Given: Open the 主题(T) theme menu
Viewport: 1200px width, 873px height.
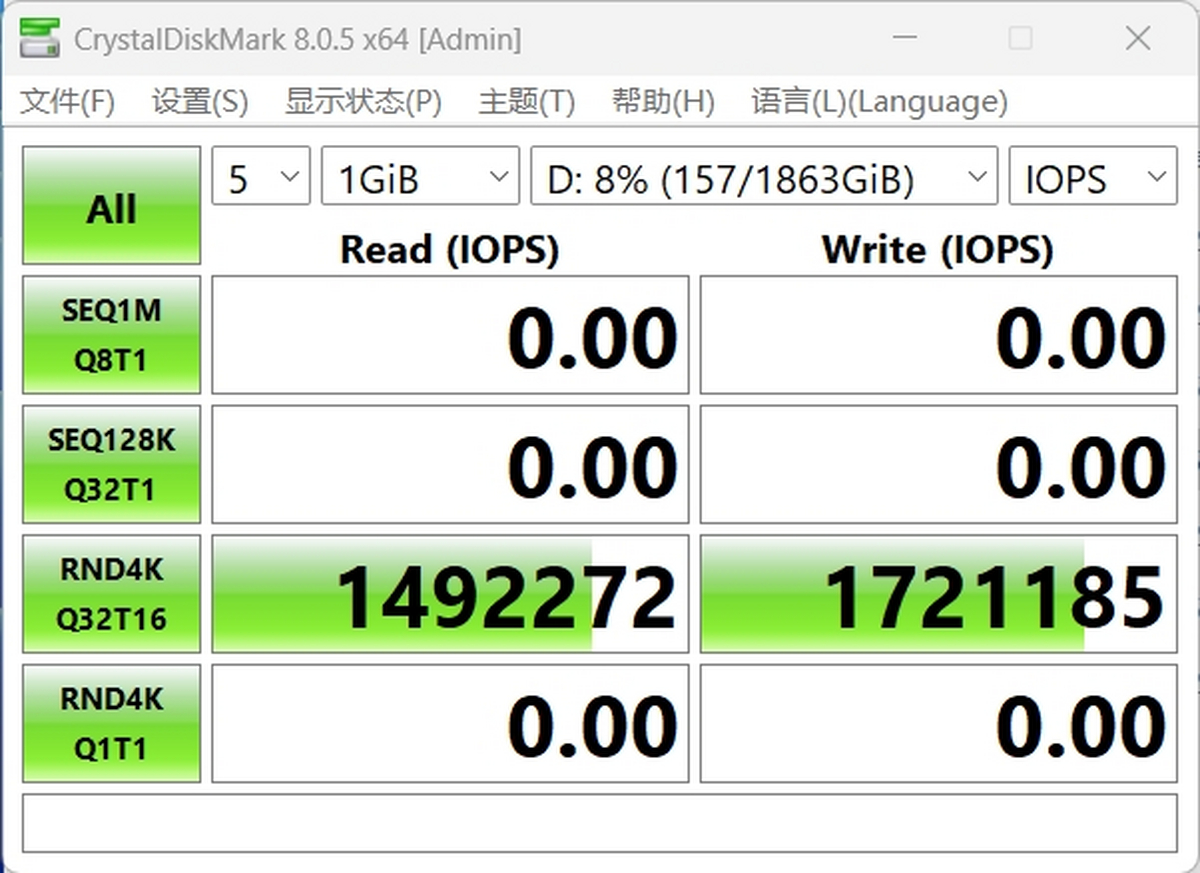Looking at the screenshot, I should click(x=526, y=102).
